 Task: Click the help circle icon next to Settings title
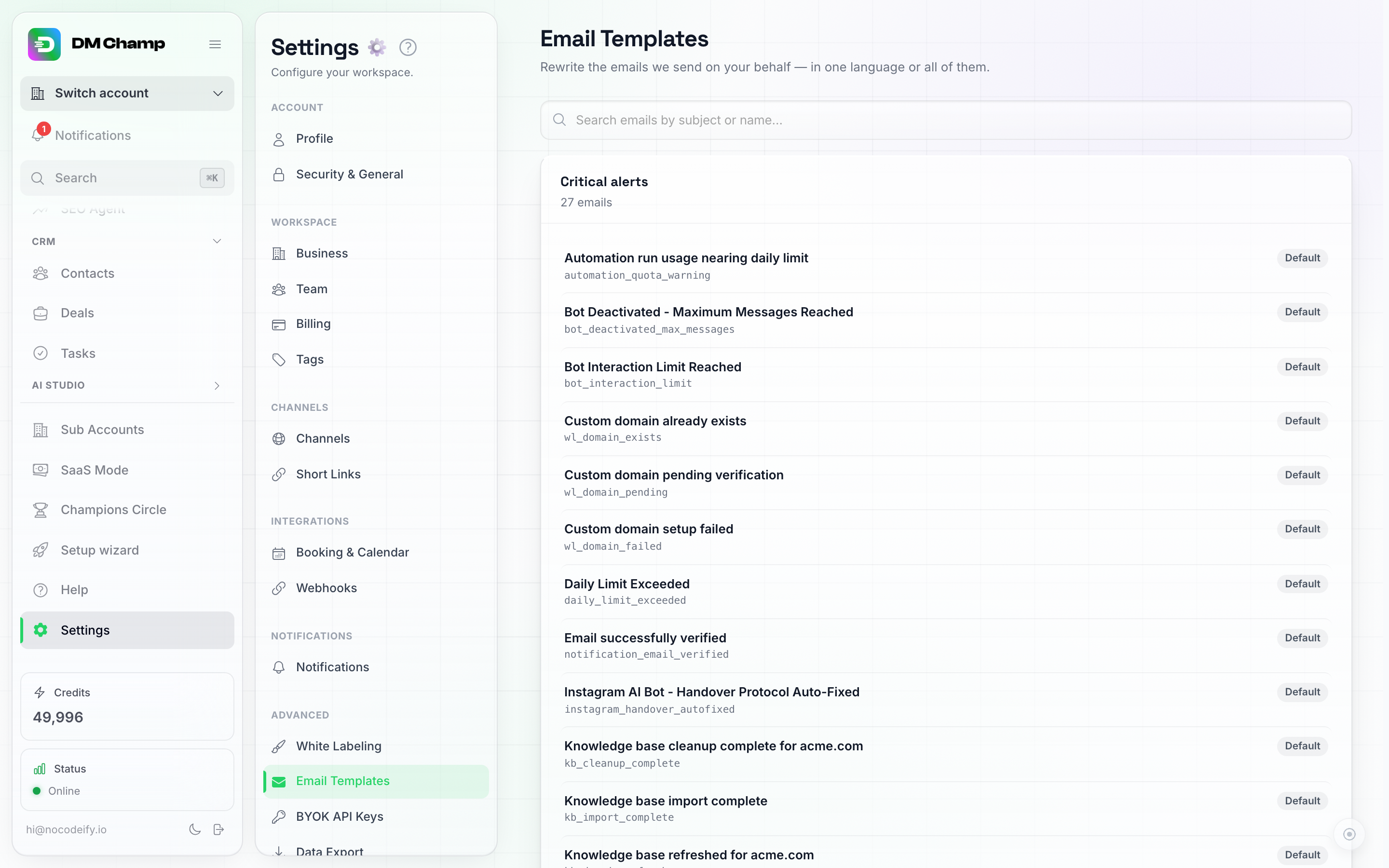pos(408,47)
